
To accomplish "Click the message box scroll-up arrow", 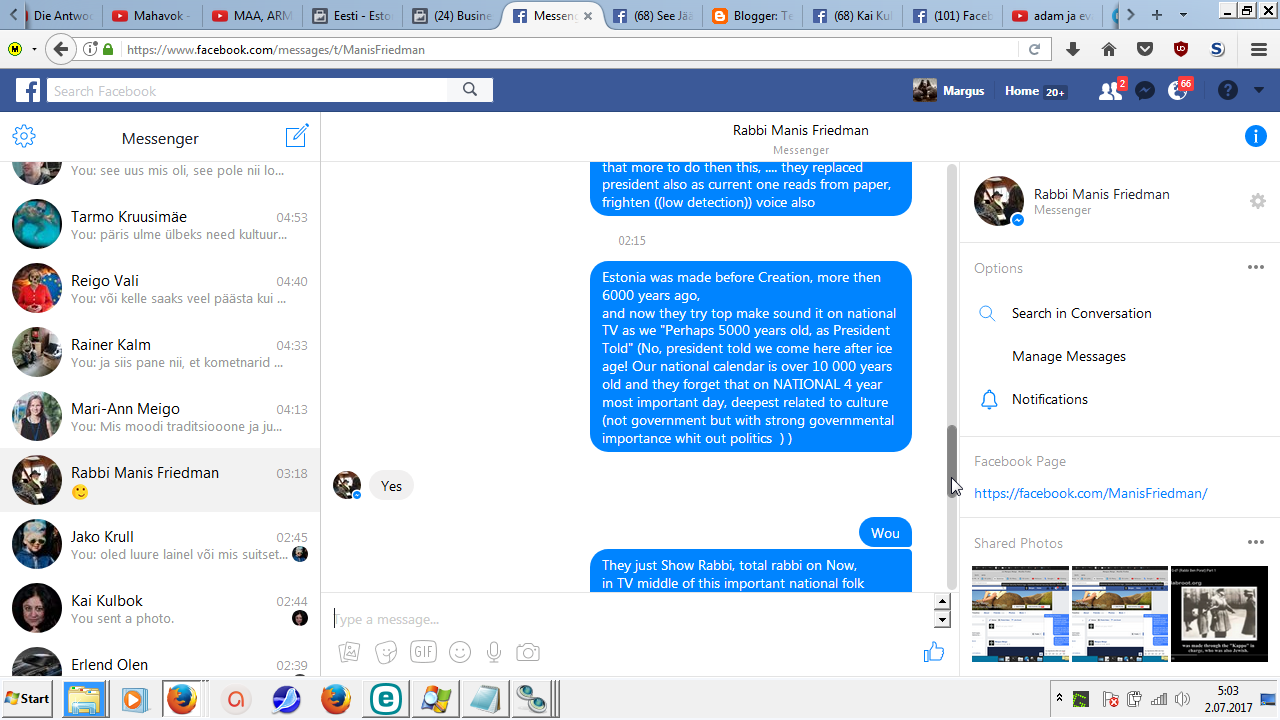I will tap(941, 601).
